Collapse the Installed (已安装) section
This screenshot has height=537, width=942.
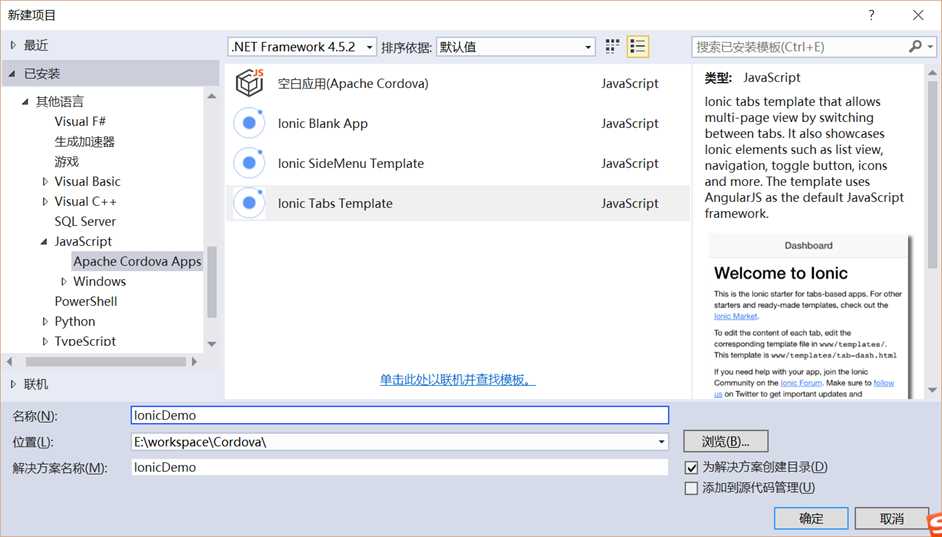[x=13, y=74]
